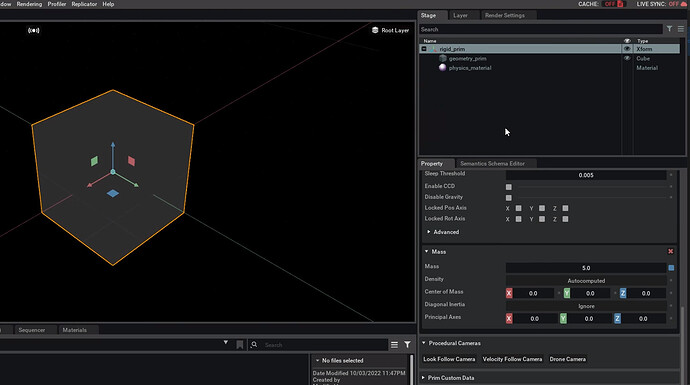Click the rigid_prim Xform icon

pos(433,49)
